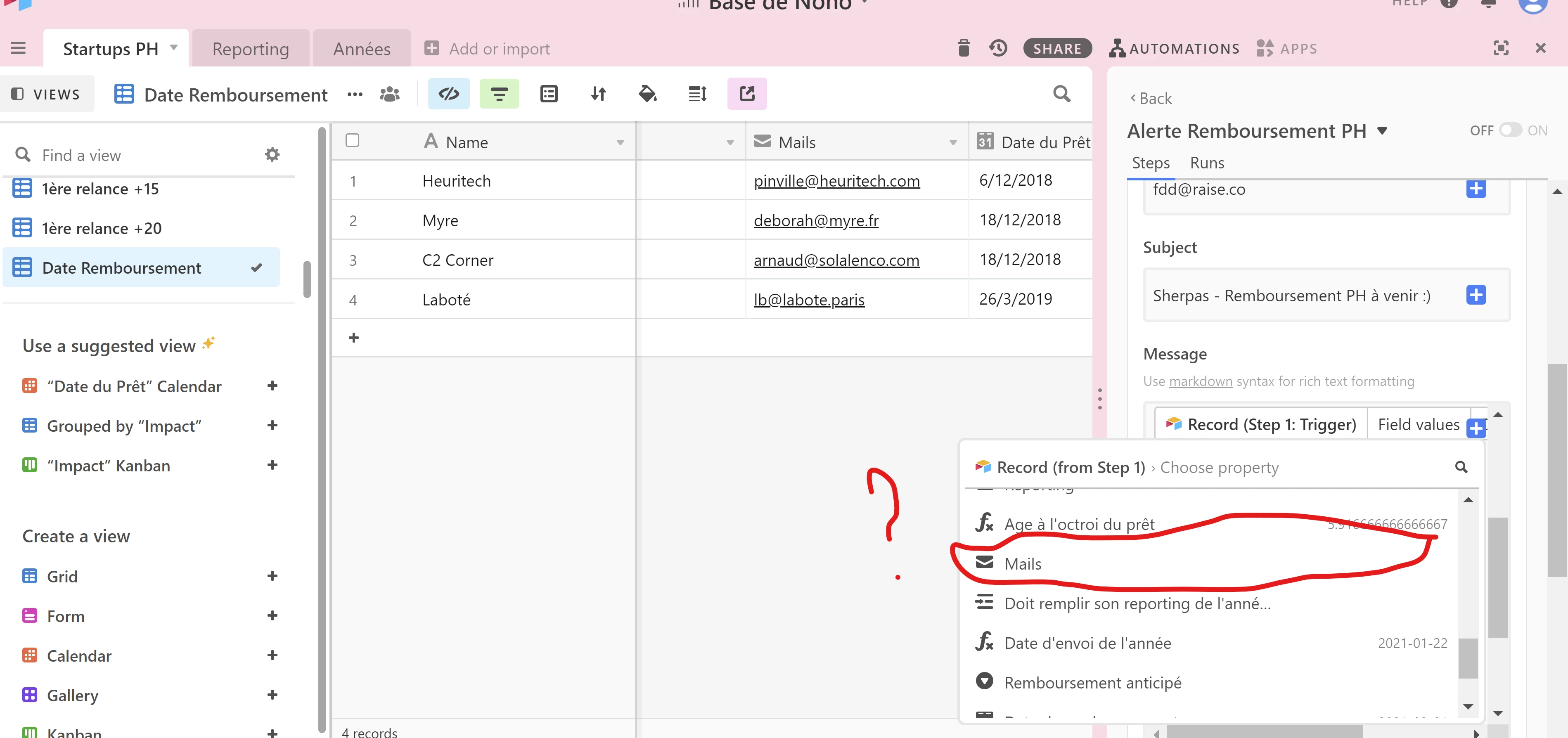Click the group records icon
Screen dimensions: 1568x738
pos(549,94)
